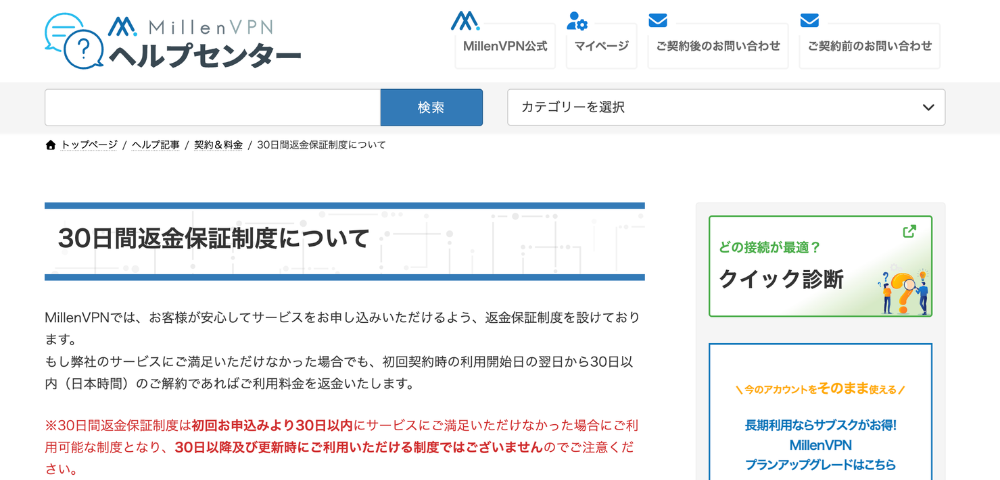
Task: Click the プランアップグレードはこちら banner
Action: point(820,412)
